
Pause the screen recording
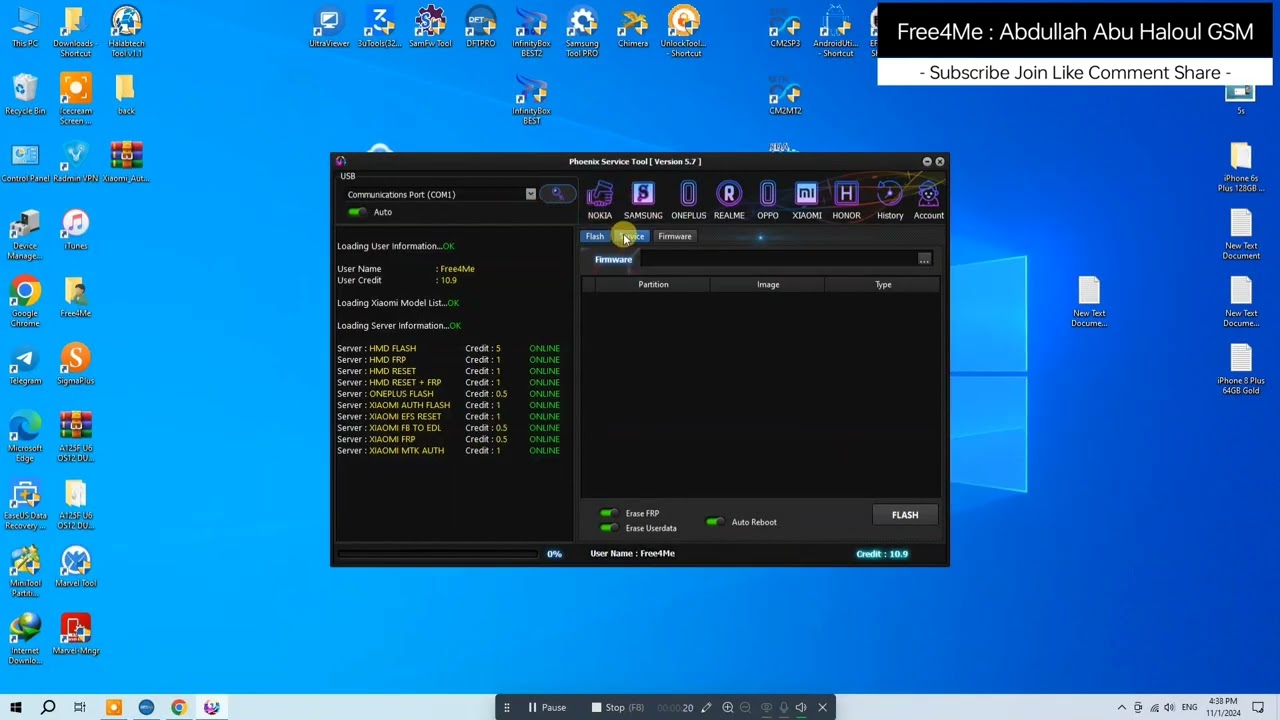547,708
